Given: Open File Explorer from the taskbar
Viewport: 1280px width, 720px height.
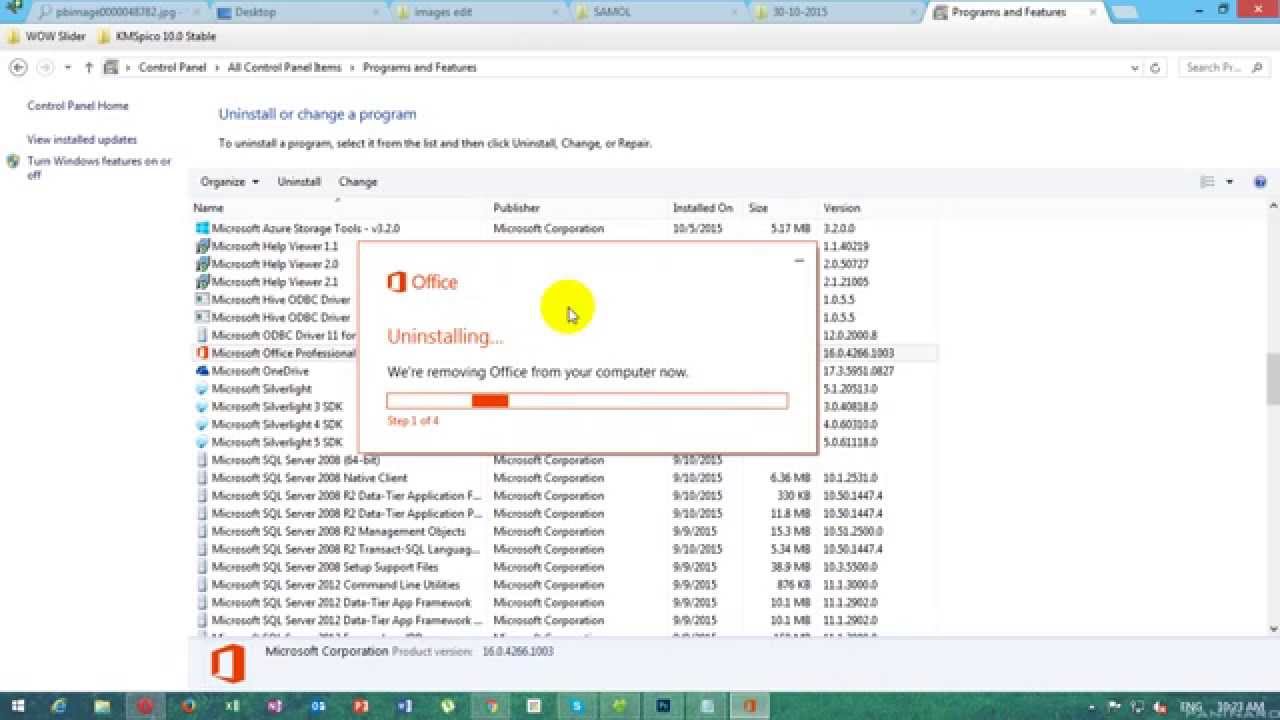Looking at the screenshot, I should [x=102, y=706].
